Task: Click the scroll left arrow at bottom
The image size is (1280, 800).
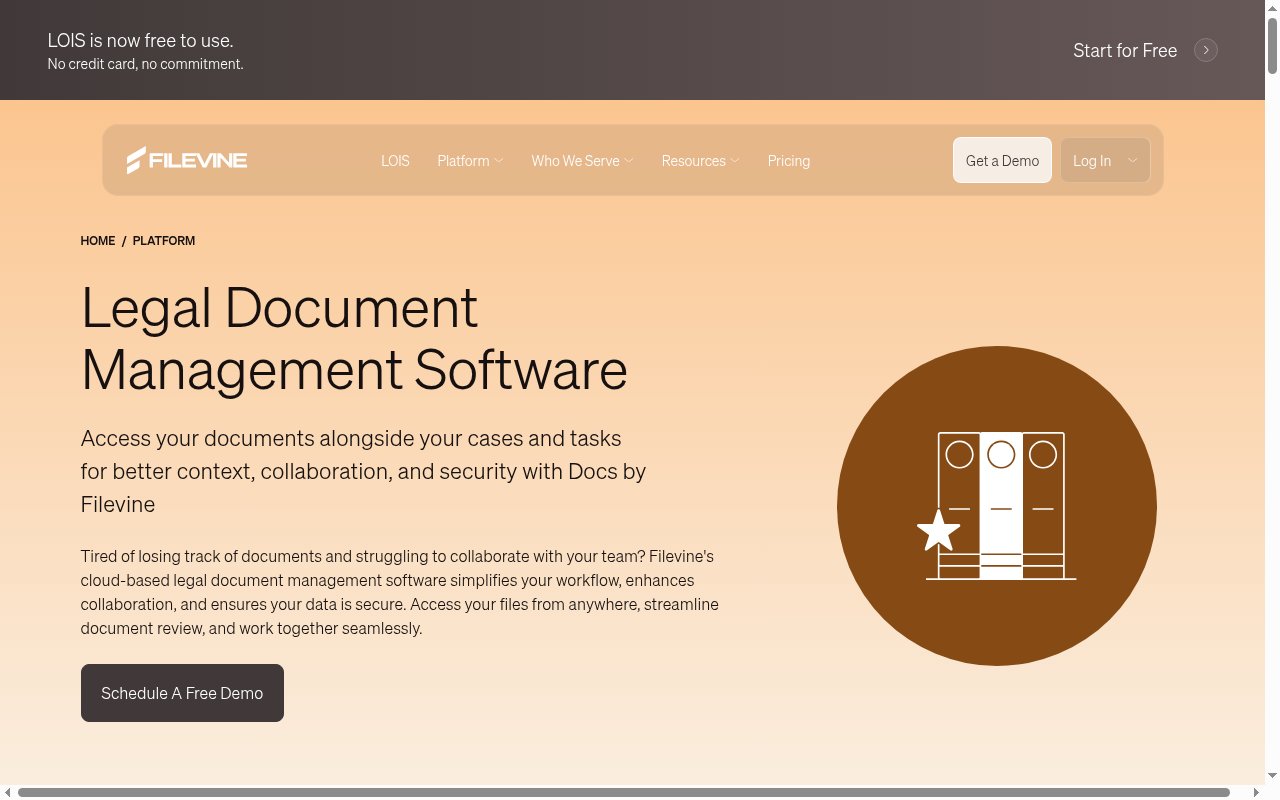Action: (7, 793)
